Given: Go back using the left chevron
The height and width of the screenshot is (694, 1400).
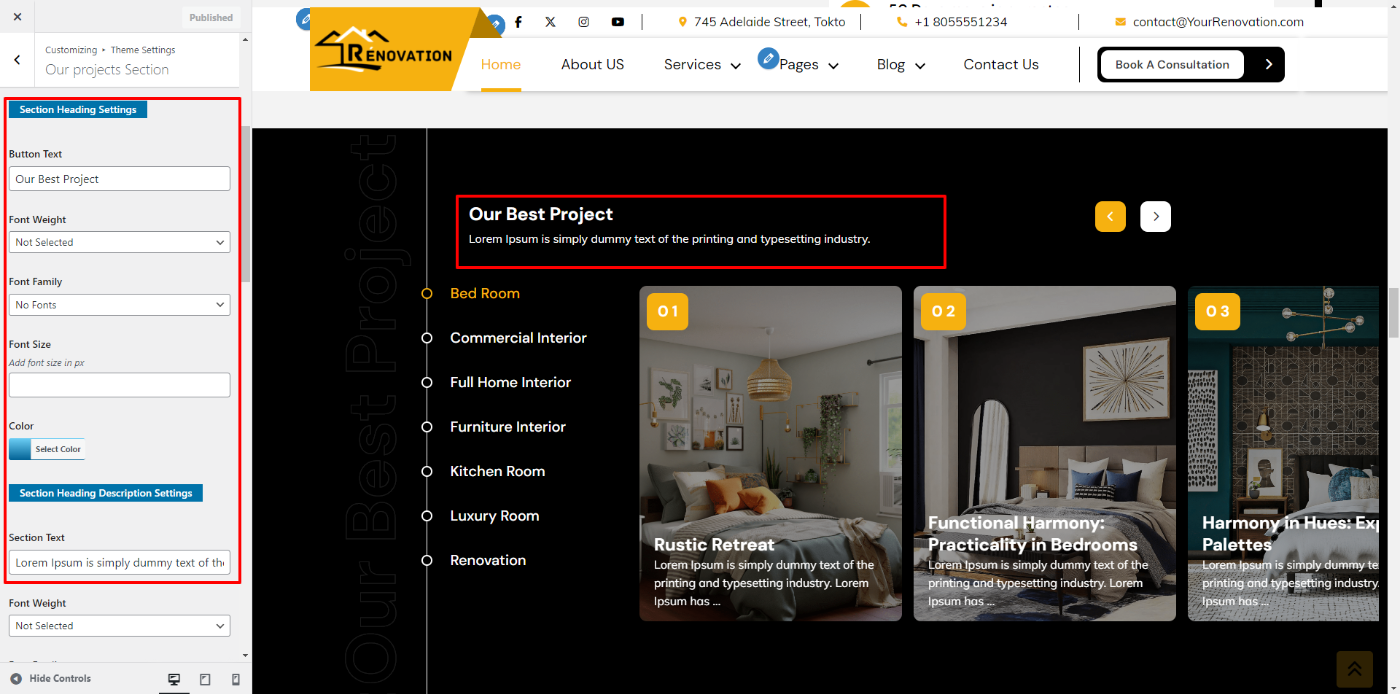Looking at the screenshot, I should click(17, 60).
